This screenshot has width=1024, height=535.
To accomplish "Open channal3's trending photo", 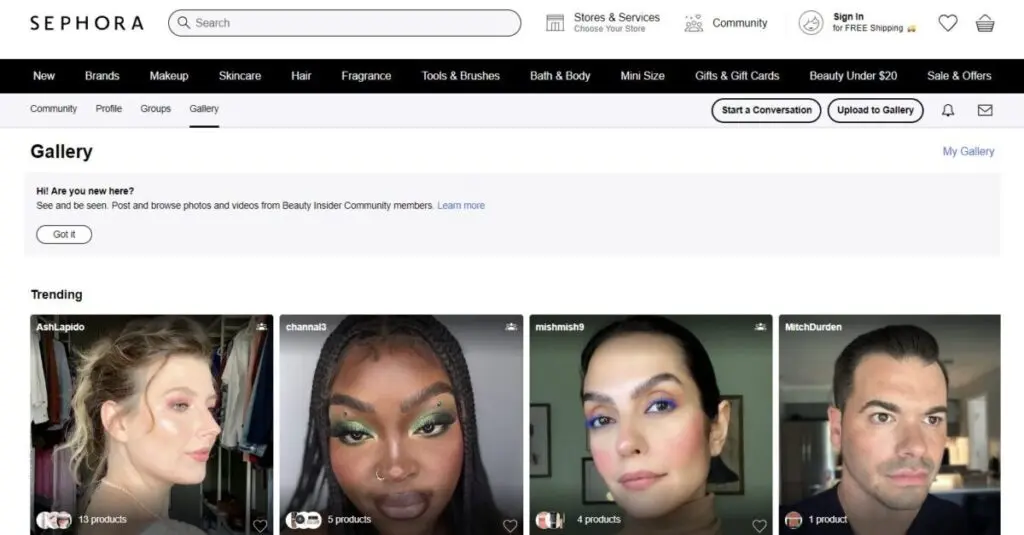I will coord(401,425).
